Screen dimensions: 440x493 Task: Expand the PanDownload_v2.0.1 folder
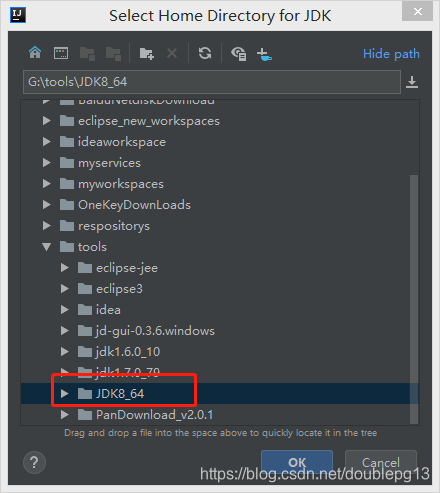pyautogui.click(x=65, y=415)
